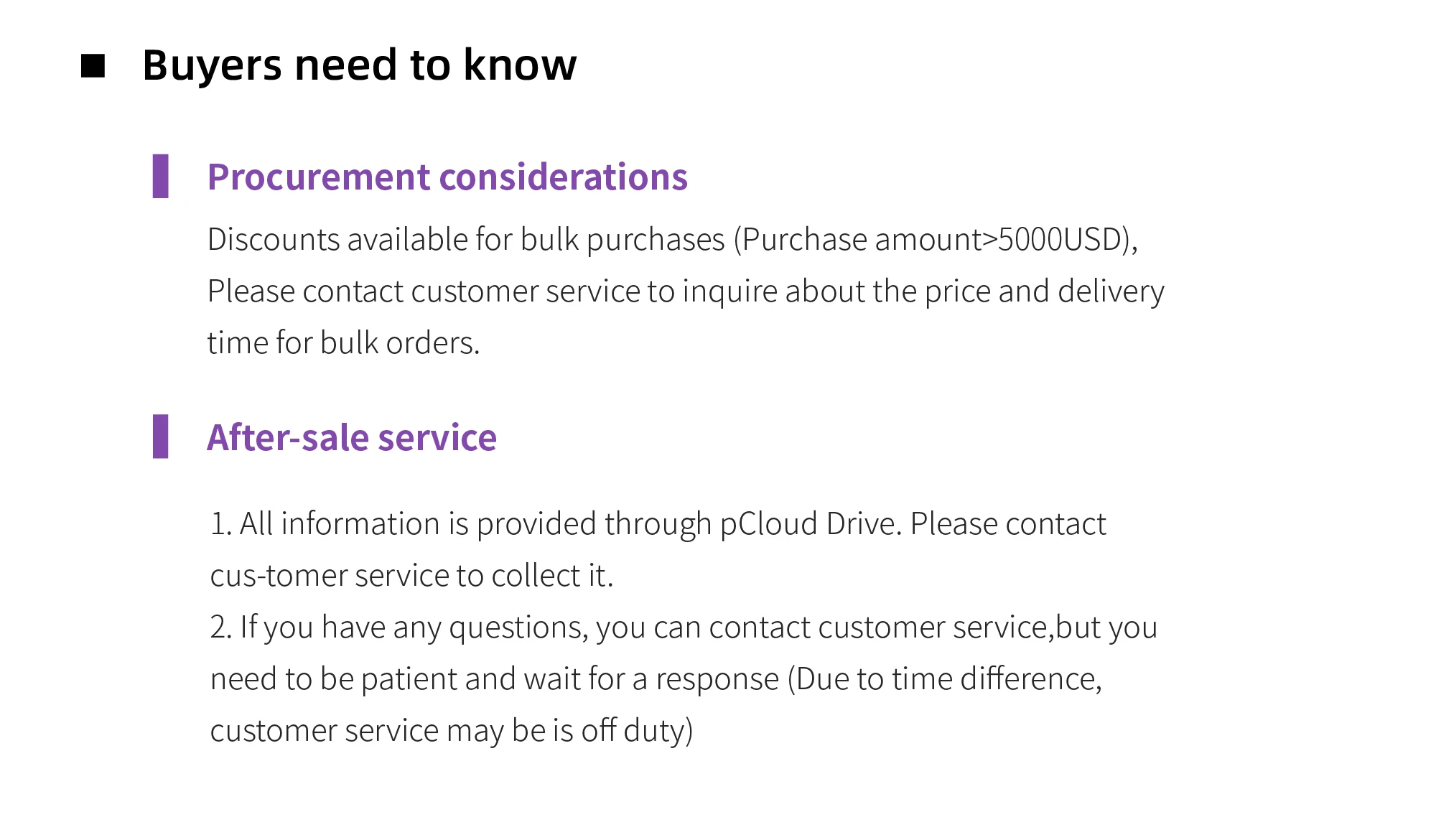1436x840 pixels.
Task: Click 'cus-tomer service to collect it.' line
Action: pyautogui.click(x=411, y=576)
